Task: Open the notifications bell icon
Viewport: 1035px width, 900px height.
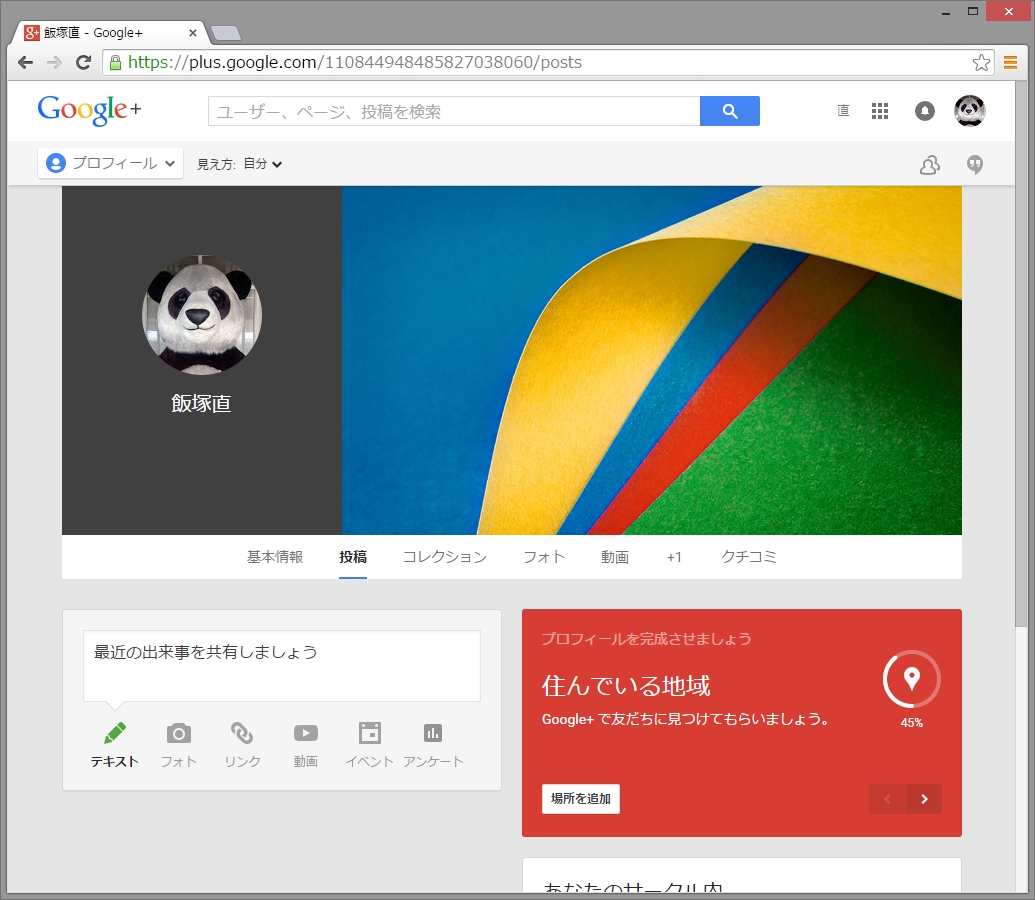Action: [923, 111]
